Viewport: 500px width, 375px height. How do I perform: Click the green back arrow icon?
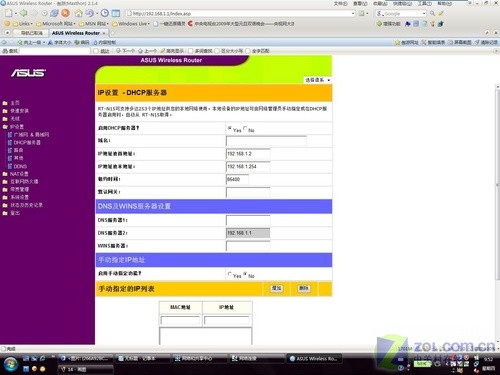23,13
